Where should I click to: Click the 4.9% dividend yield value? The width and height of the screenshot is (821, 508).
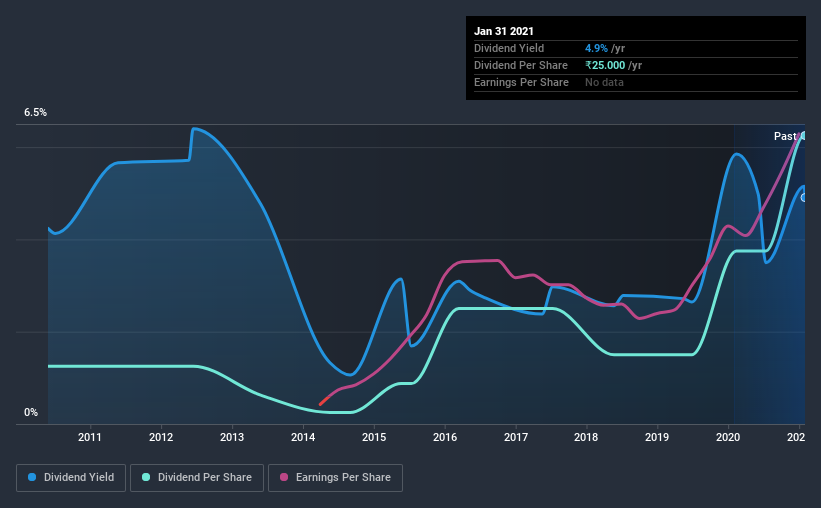click(x=596, y=48)
